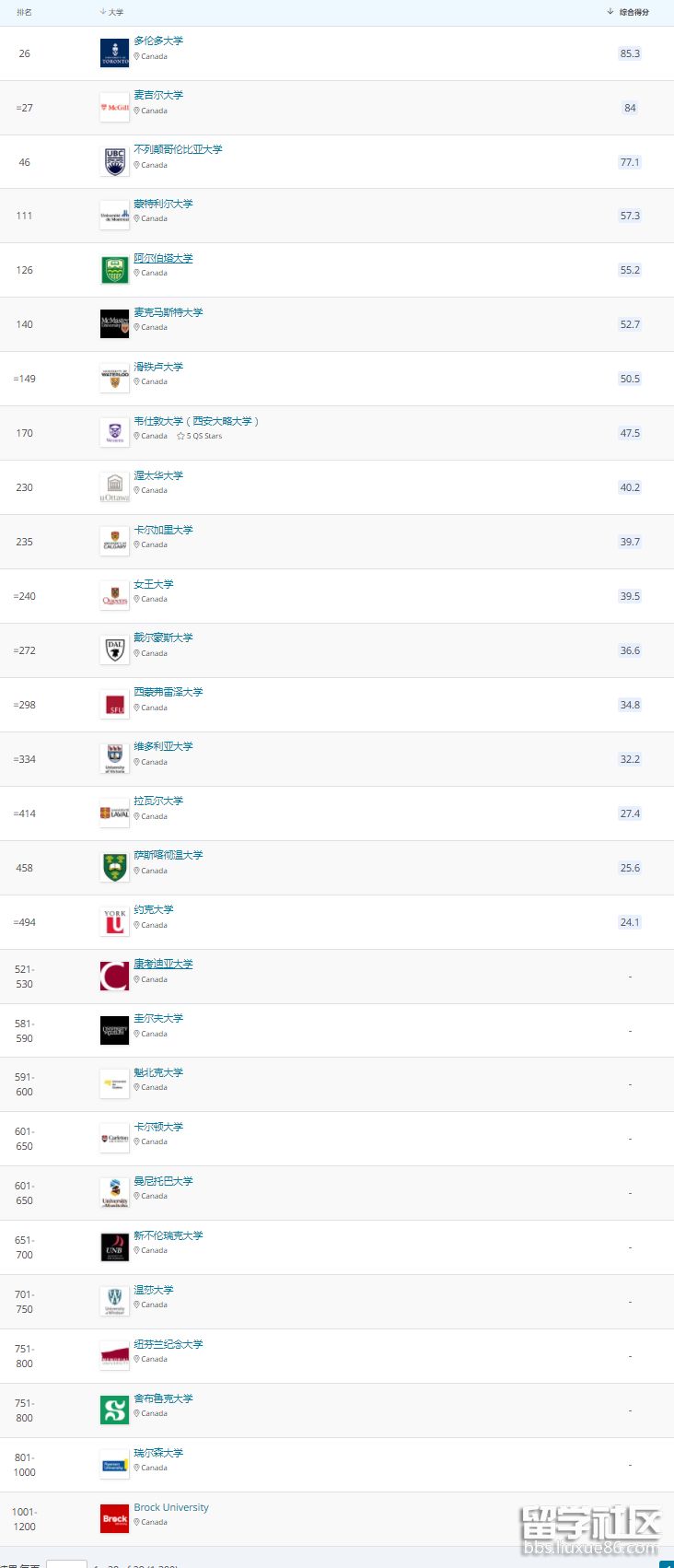Open the 多伦多大学 link

click(158, 41)
